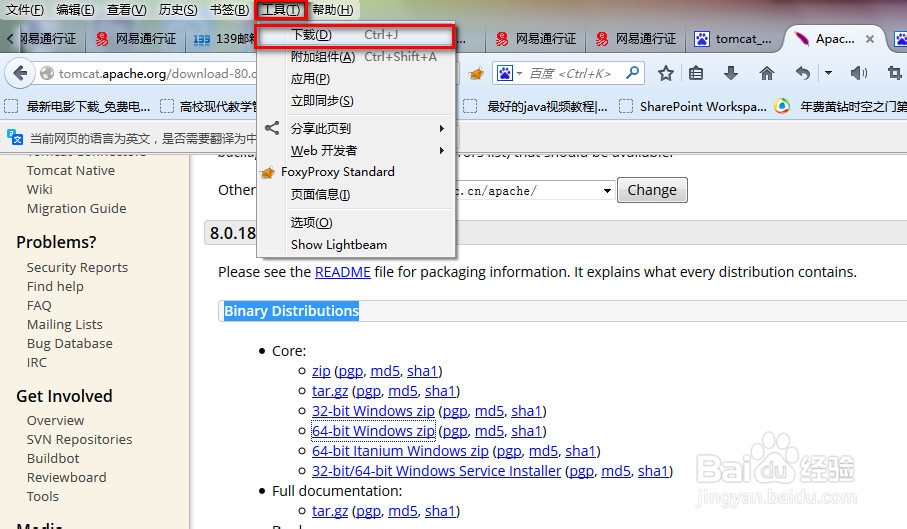Open the README link

point(342,272)
